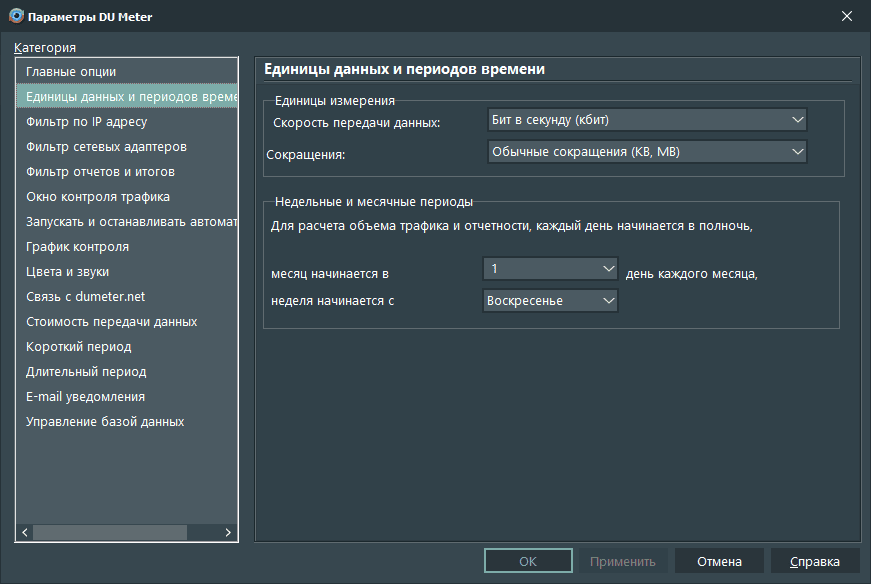Click the 'Справка' help button
The image size is (871, 584).
click(815, 561)
